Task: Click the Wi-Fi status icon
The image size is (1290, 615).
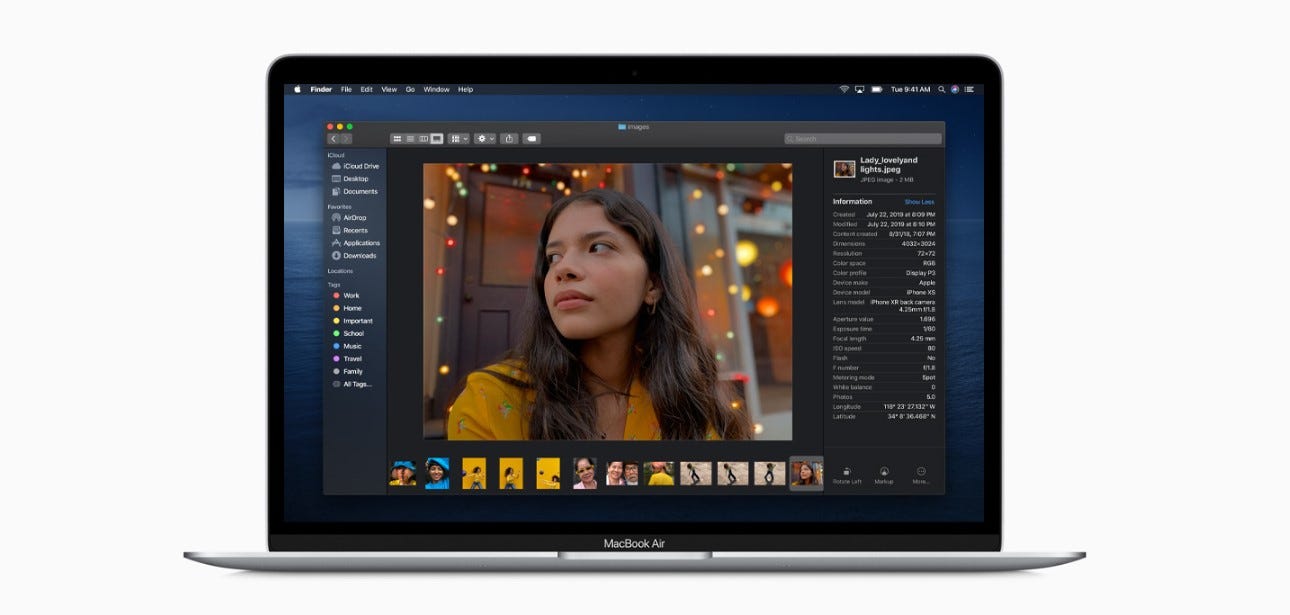Action: (x=844, y=89)
